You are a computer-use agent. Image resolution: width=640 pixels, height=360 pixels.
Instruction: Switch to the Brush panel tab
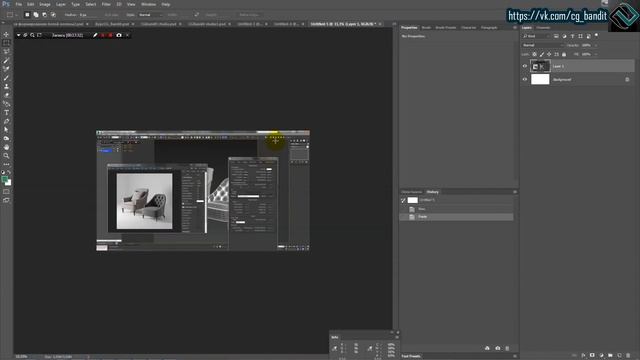coord(426,27)
